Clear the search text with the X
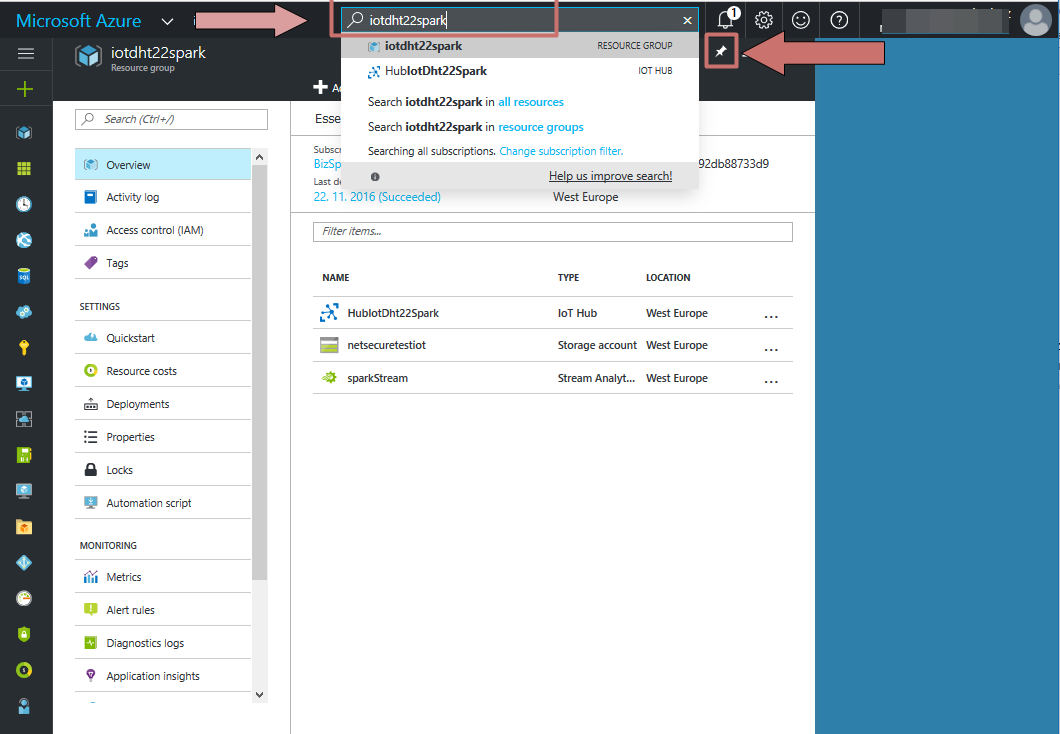1060x734 pixels. coord(687,19)
